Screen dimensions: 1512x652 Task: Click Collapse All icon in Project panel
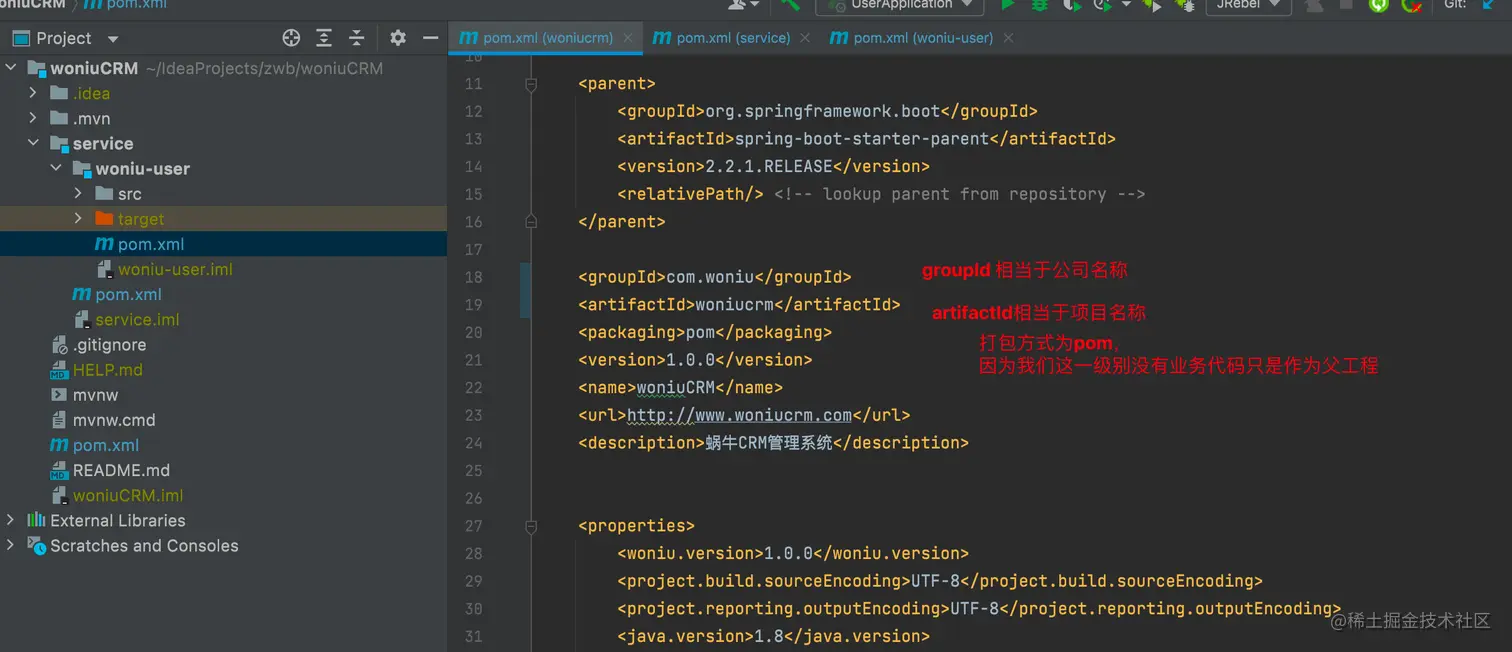356,38
